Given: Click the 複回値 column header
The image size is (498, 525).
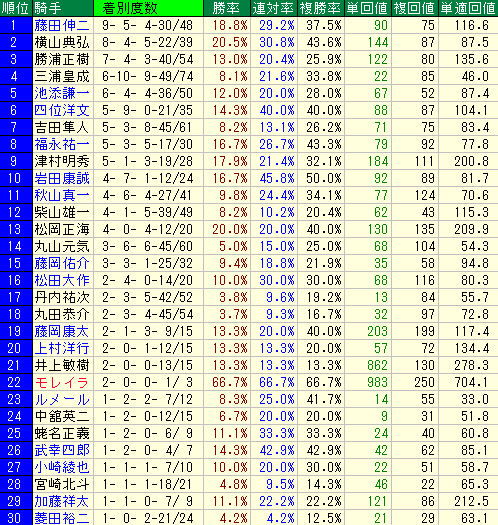Looking at the screenshot, I should (x=414, y=8).
